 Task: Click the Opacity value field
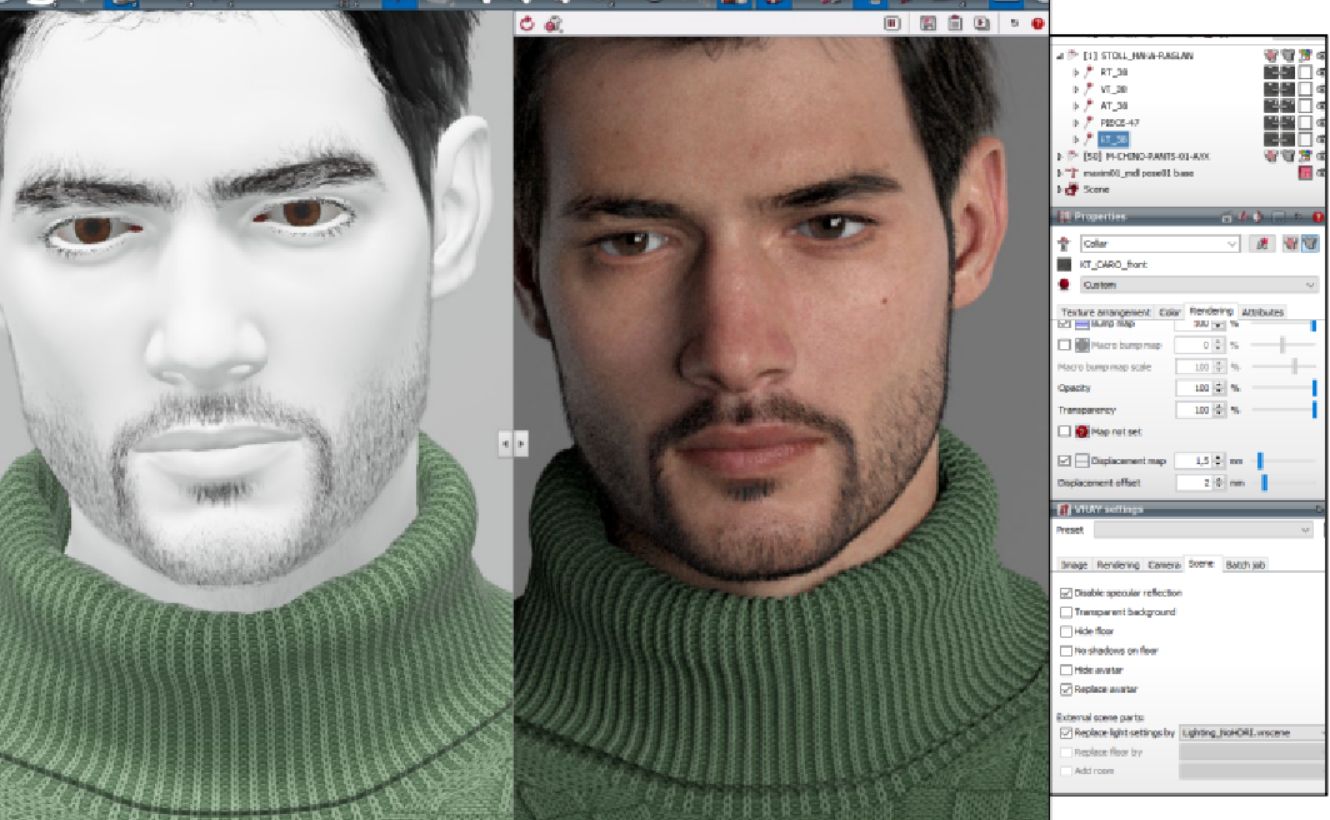(x=1192, y=388)
